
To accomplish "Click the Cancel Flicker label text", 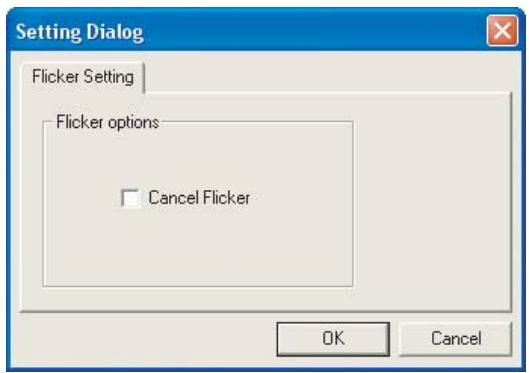I will [199, 198].
